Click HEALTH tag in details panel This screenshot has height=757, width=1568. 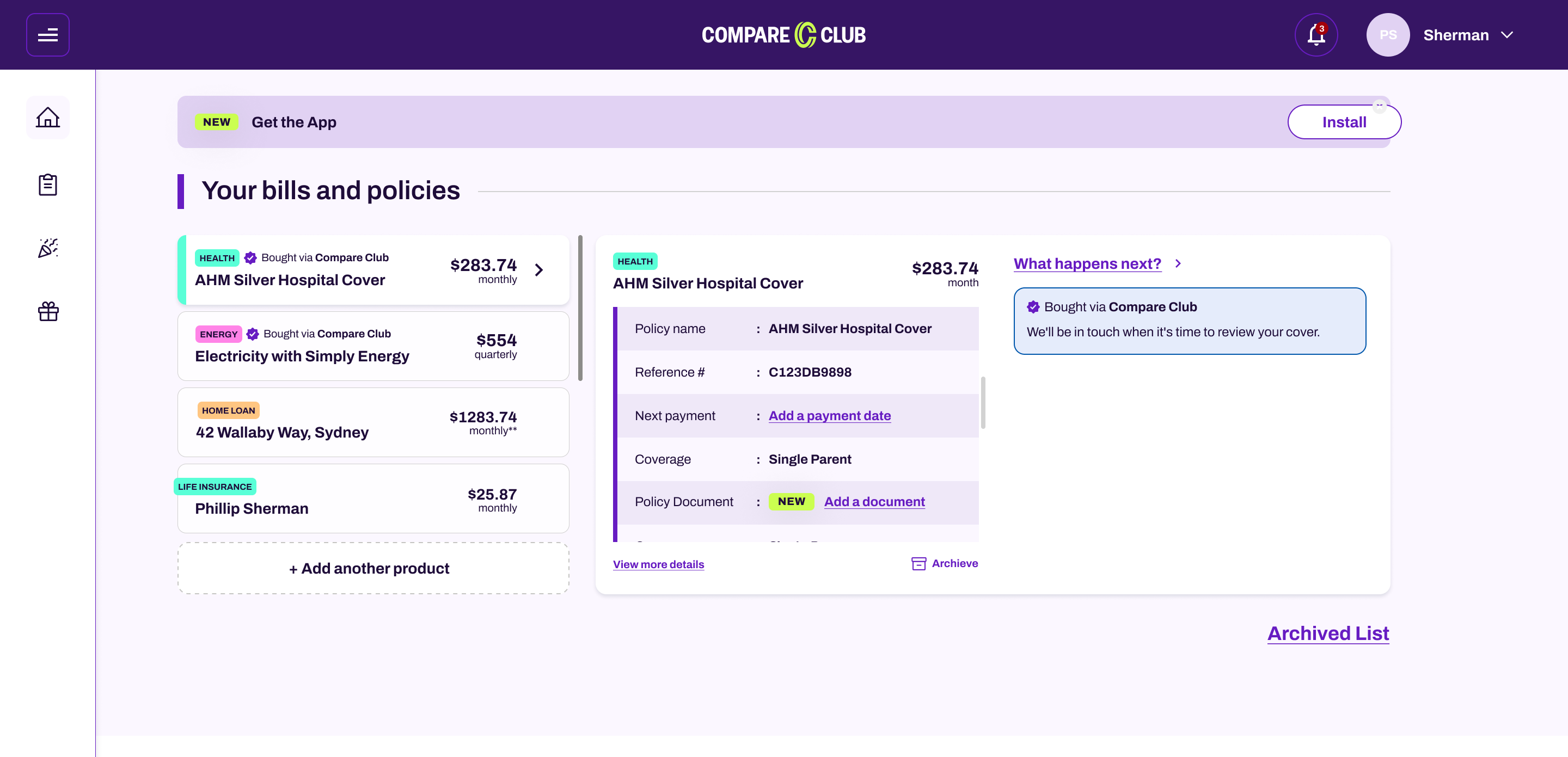[x=635, y=261]
